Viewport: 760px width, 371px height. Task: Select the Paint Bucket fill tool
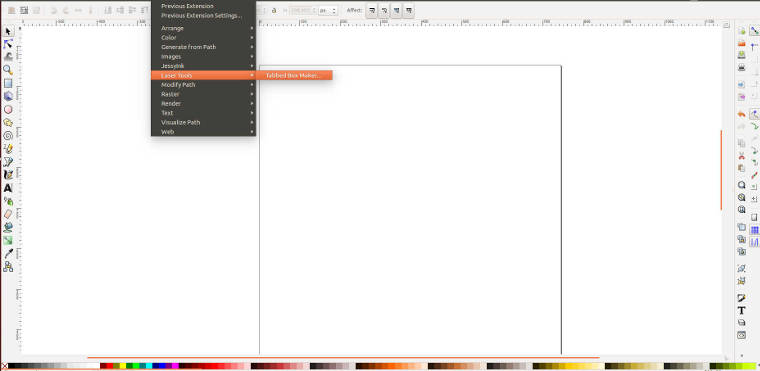pyautogui.click(x=8, y=227)
